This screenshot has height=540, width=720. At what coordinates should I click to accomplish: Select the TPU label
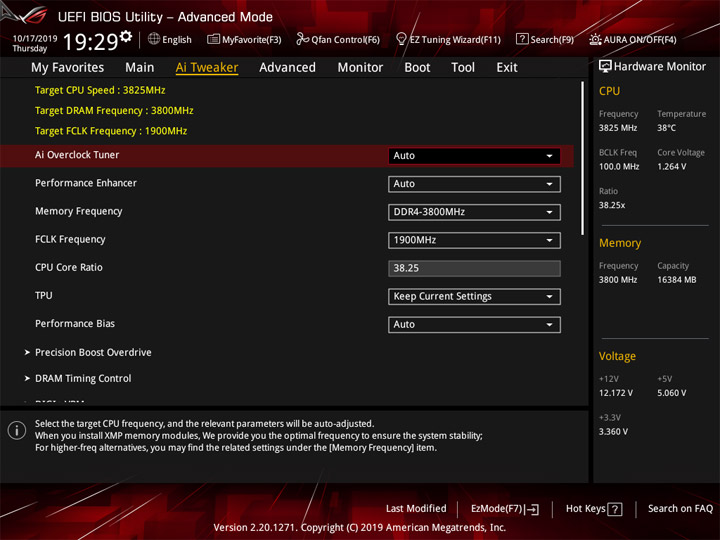(x=44, y=295)
